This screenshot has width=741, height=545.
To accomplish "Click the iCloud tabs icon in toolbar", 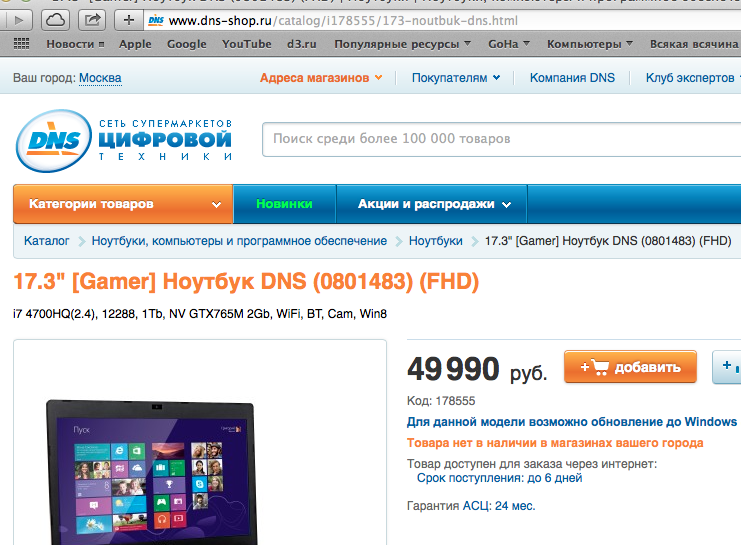I will [56, 20].
